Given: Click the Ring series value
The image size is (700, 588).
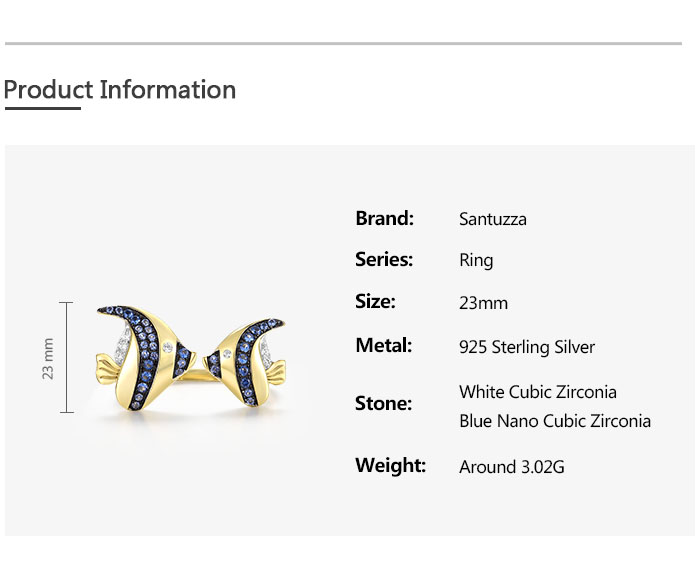Looking at the screenshot, I should click(476, 261).
